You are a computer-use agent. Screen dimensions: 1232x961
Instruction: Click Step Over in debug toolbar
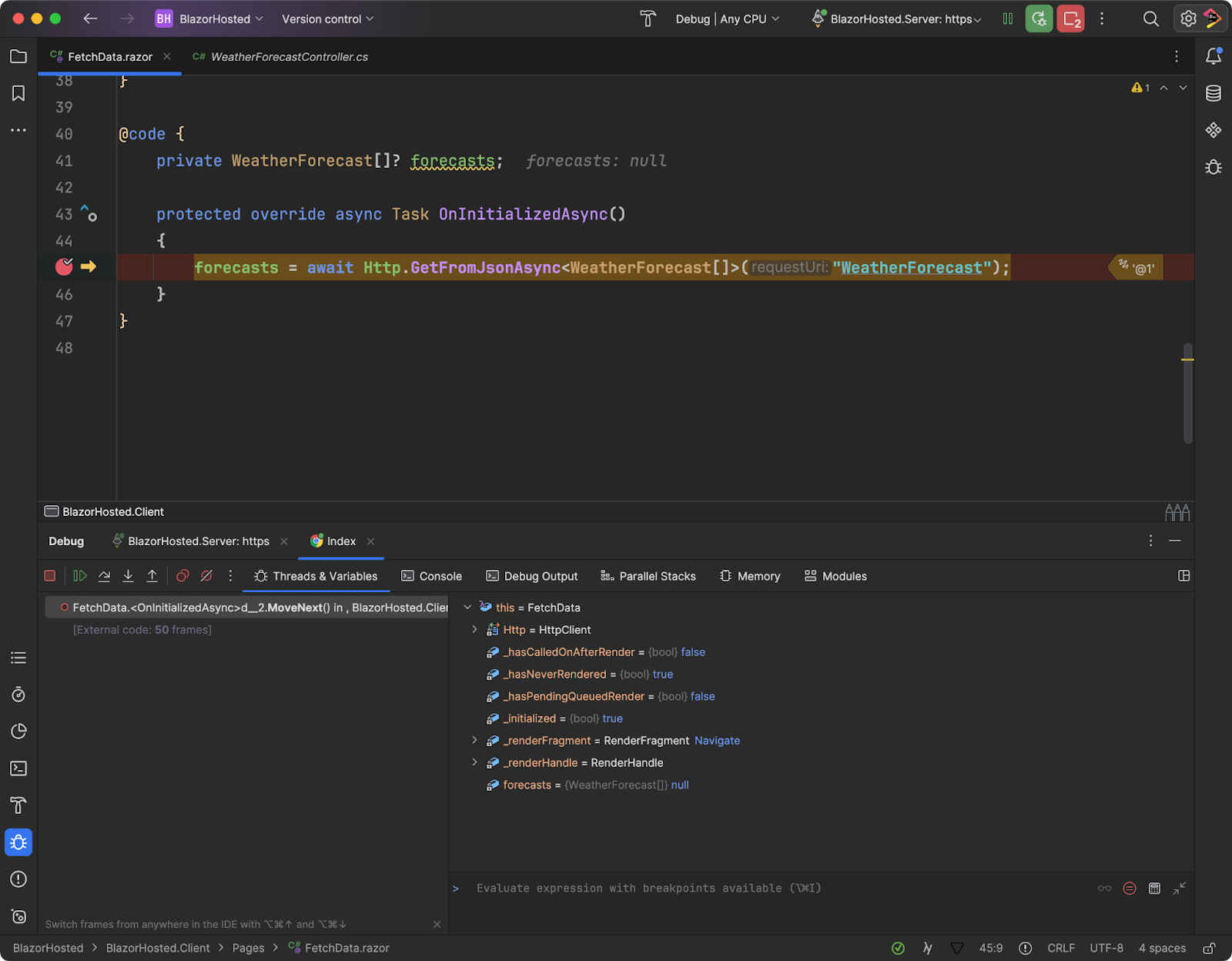pyautogui.click(x=104, y=576)
